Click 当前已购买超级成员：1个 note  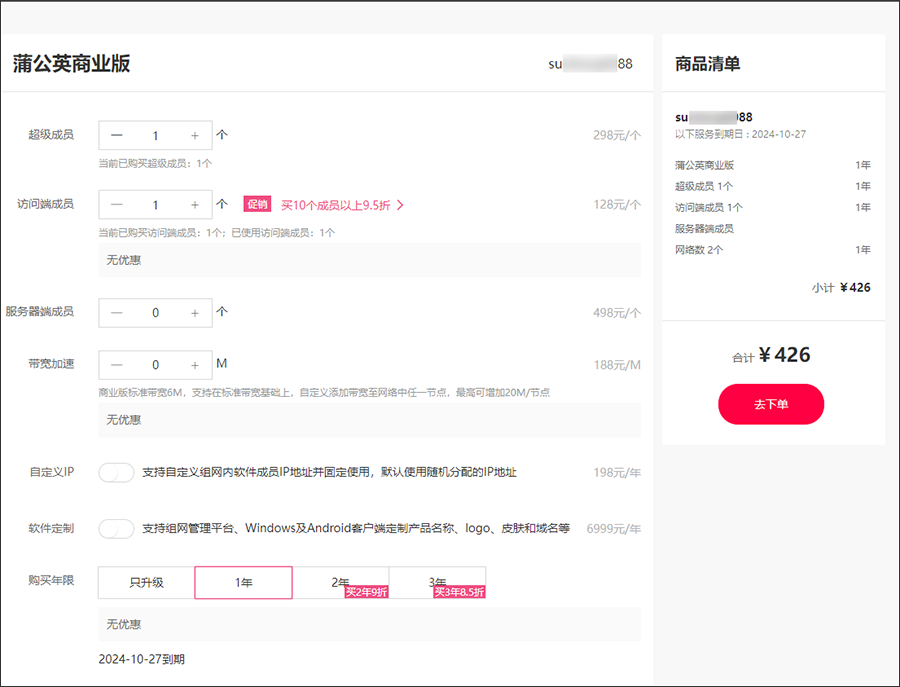155,164
